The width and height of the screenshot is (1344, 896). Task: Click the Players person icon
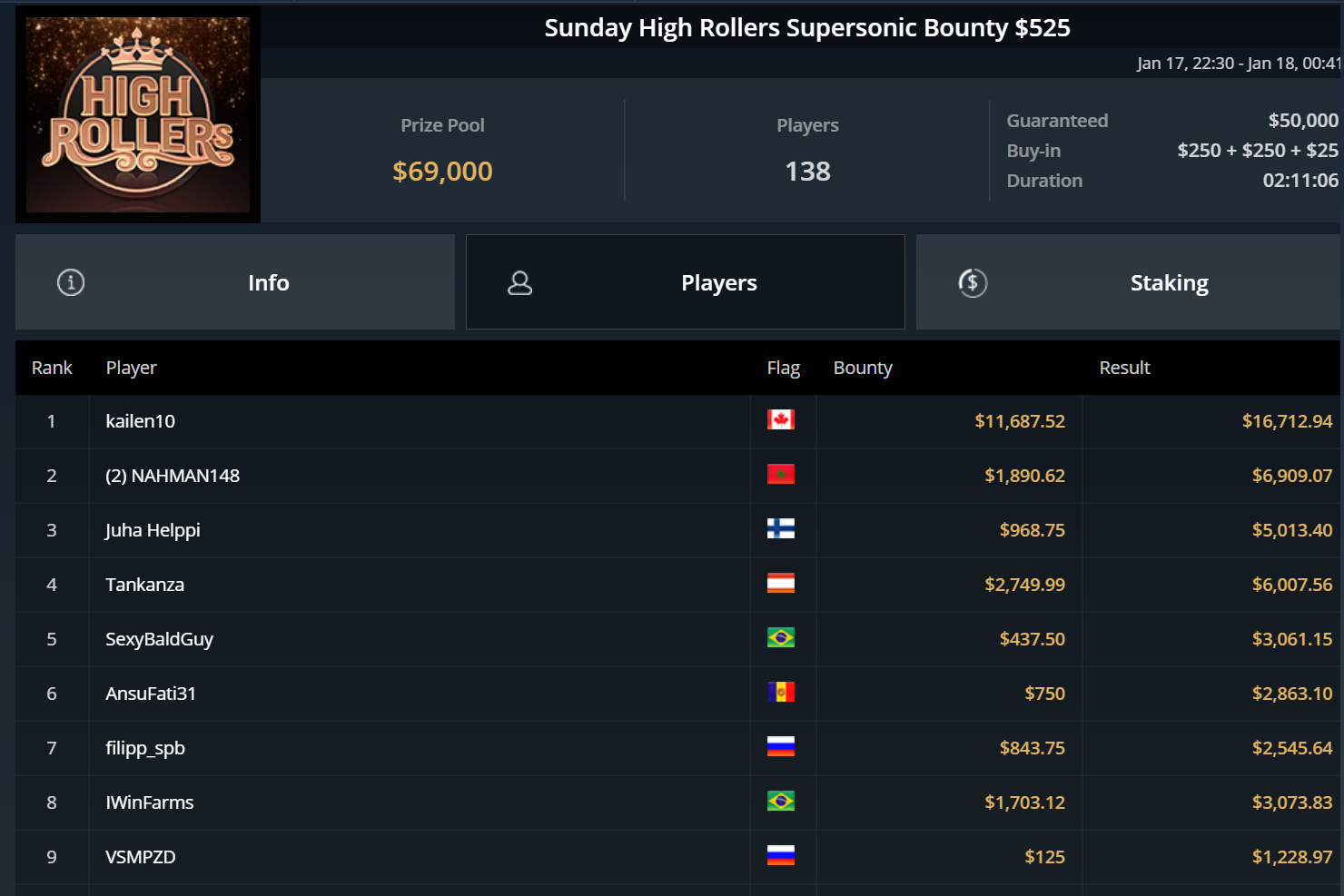click(519, 283)
